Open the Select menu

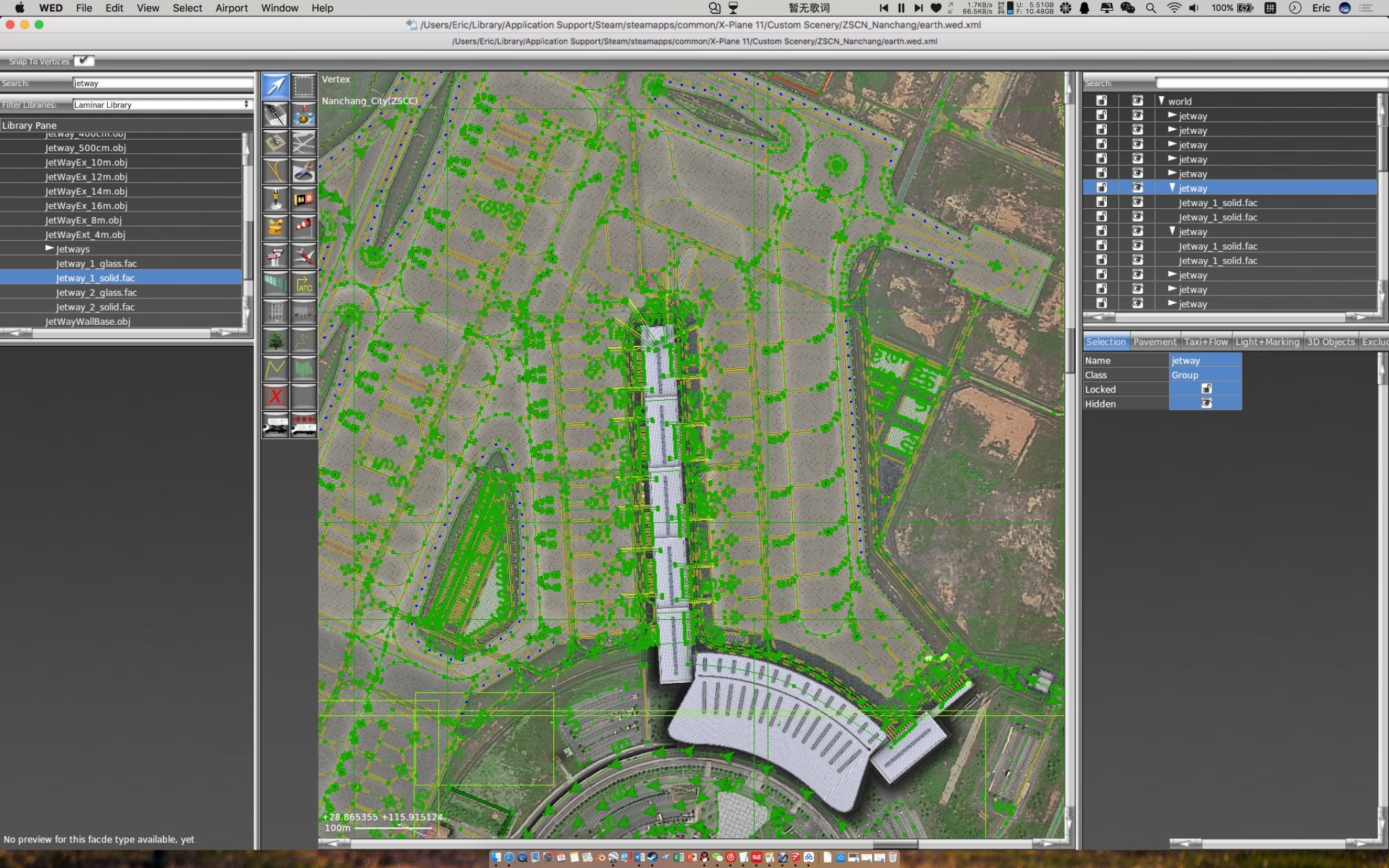187,8
